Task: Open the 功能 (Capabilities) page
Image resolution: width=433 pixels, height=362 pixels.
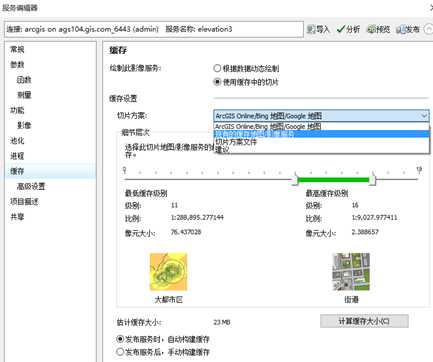Action: (17, 110)
